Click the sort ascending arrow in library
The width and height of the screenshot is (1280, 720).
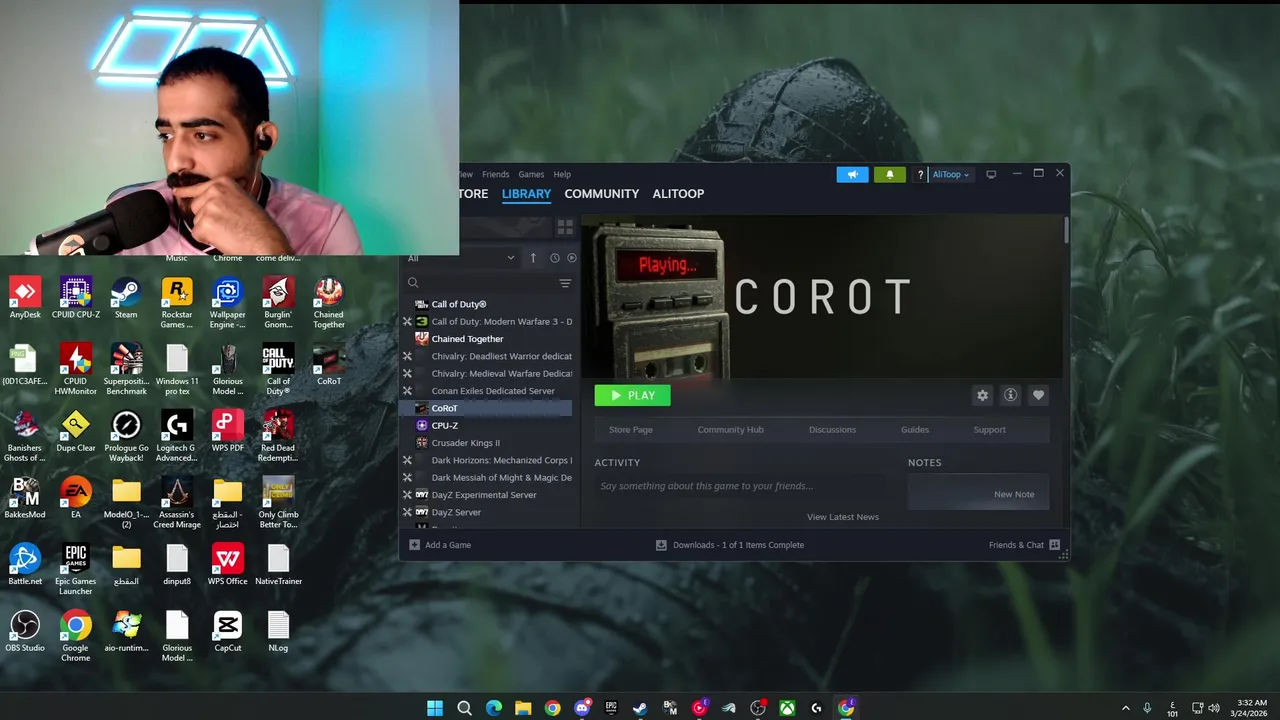coord(533,258)
